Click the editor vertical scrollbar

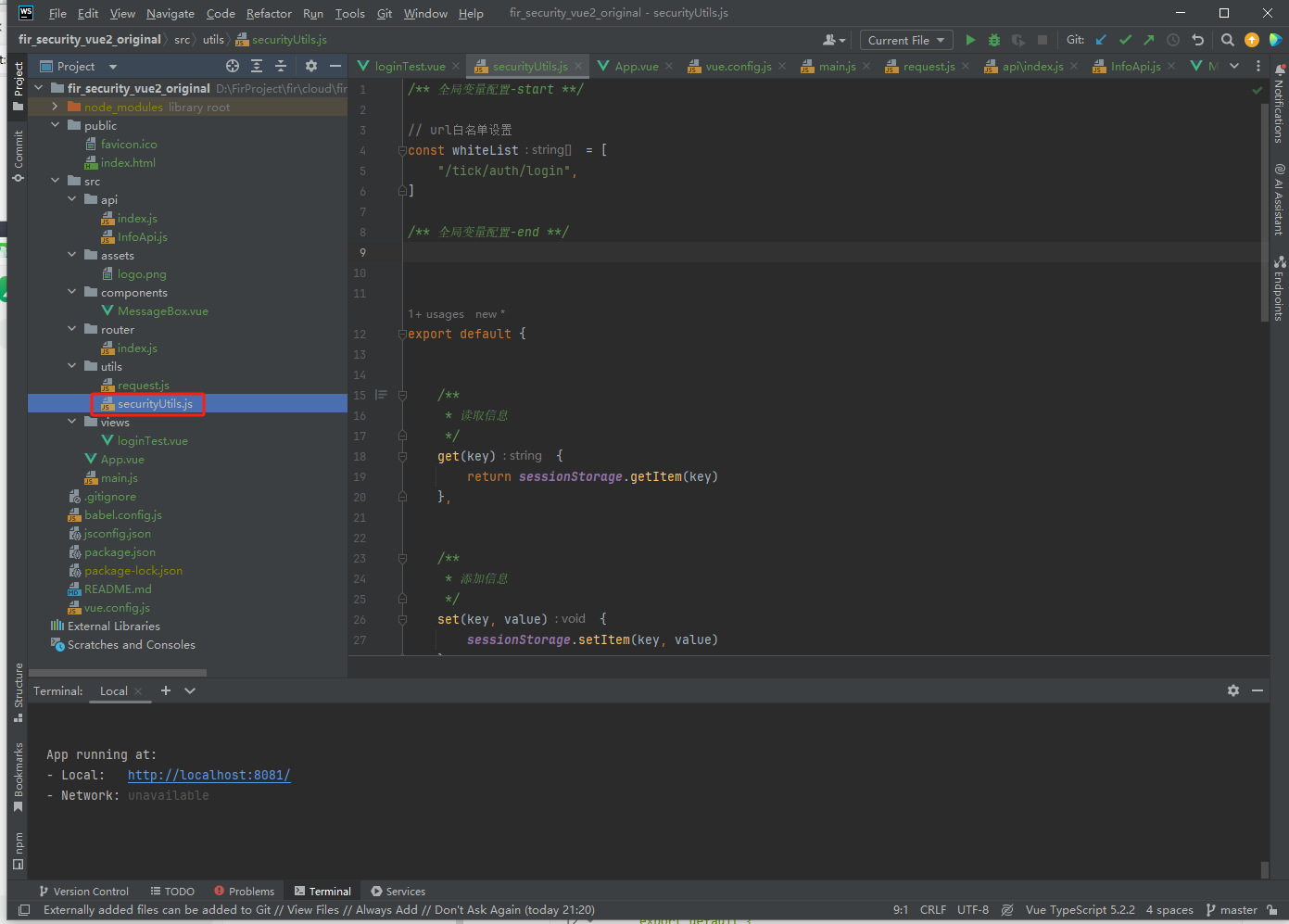[1265, 213]
